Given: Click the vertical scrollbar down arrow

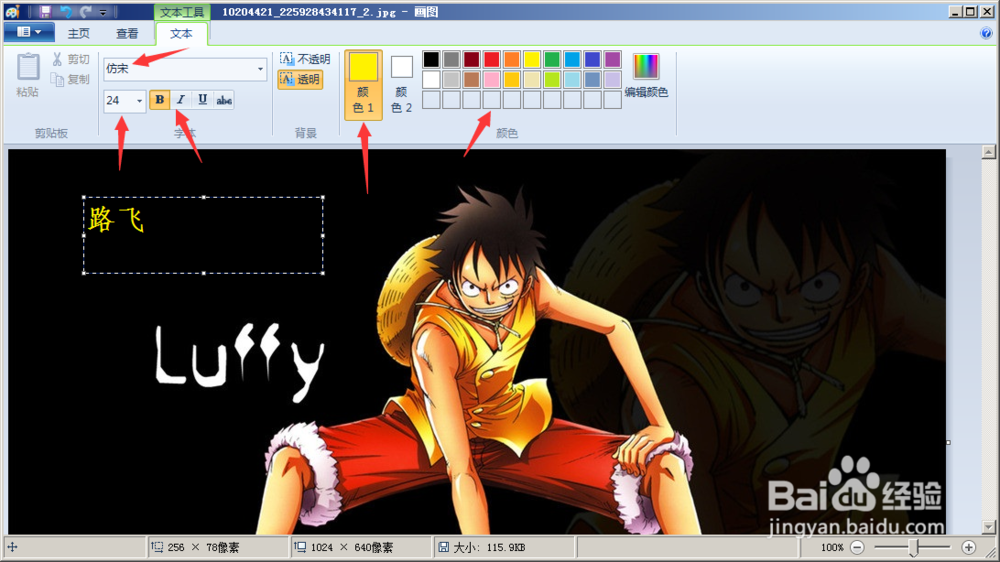Looking at the screenshot, I should pyautogui.click(x=989, y=528).
